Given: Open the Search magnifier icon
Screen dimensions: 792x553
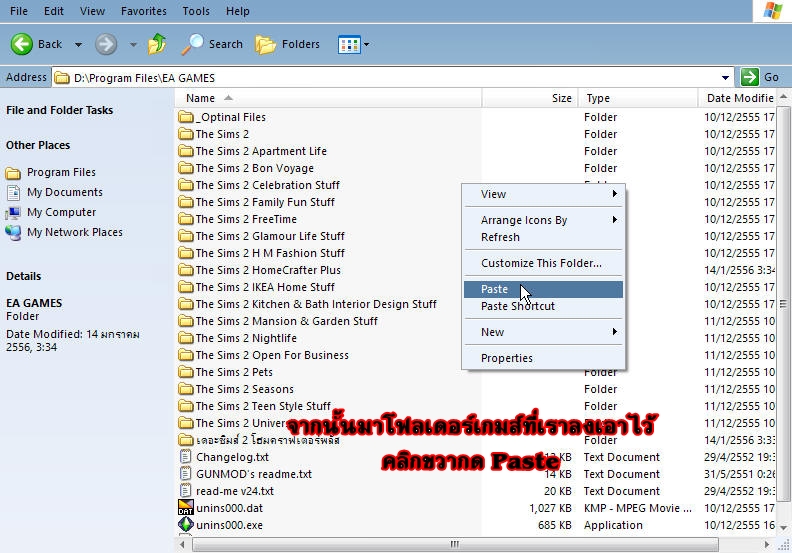Looking at the screenshot, I should [x=192, y=44].
